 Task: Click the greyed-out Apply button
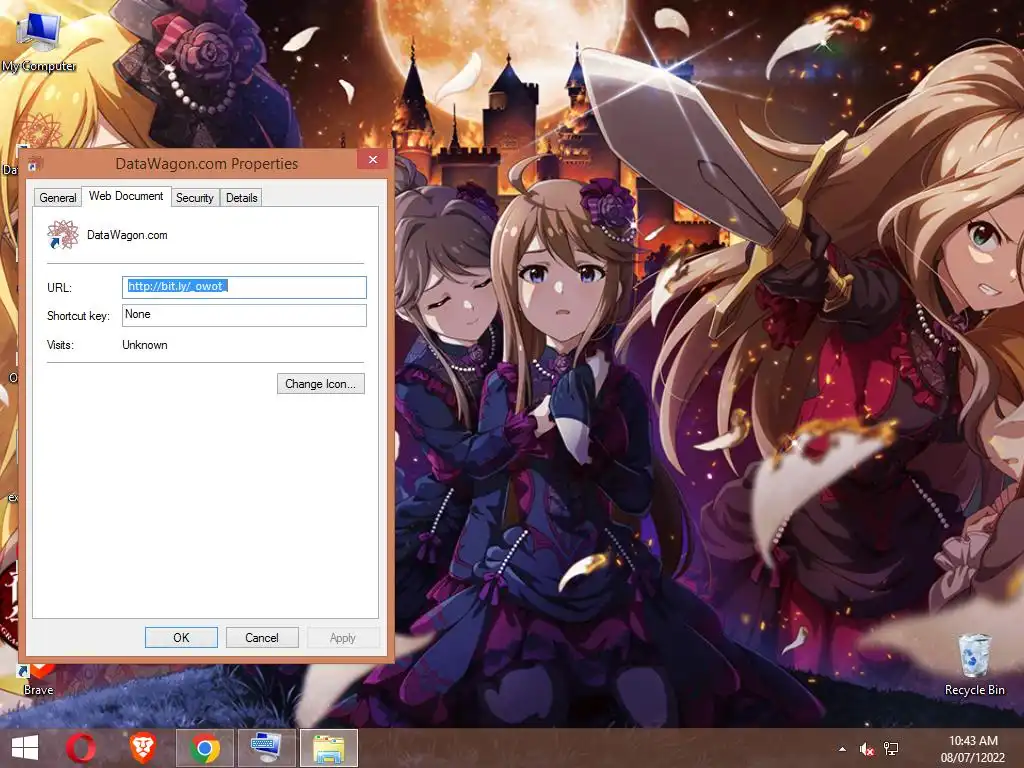click(x=343, y=637)
